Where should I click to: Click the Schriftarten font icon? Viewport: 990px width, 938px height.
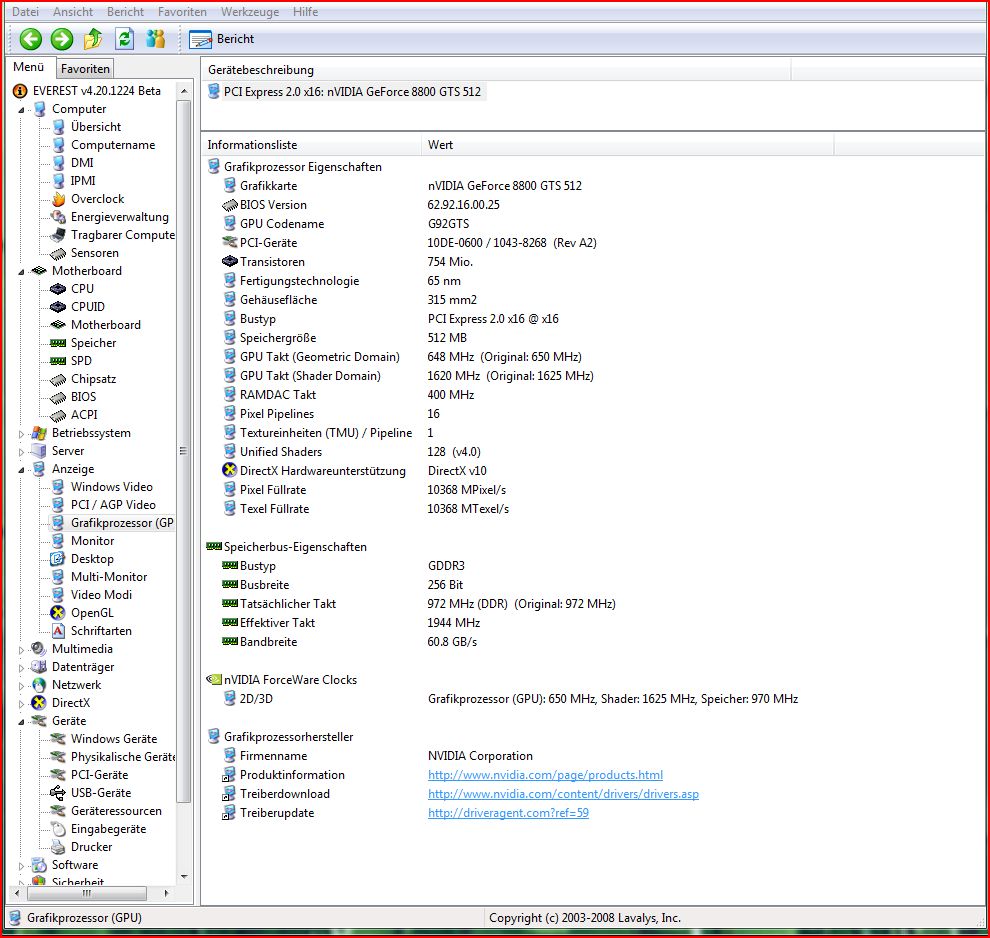coord(58,631)
